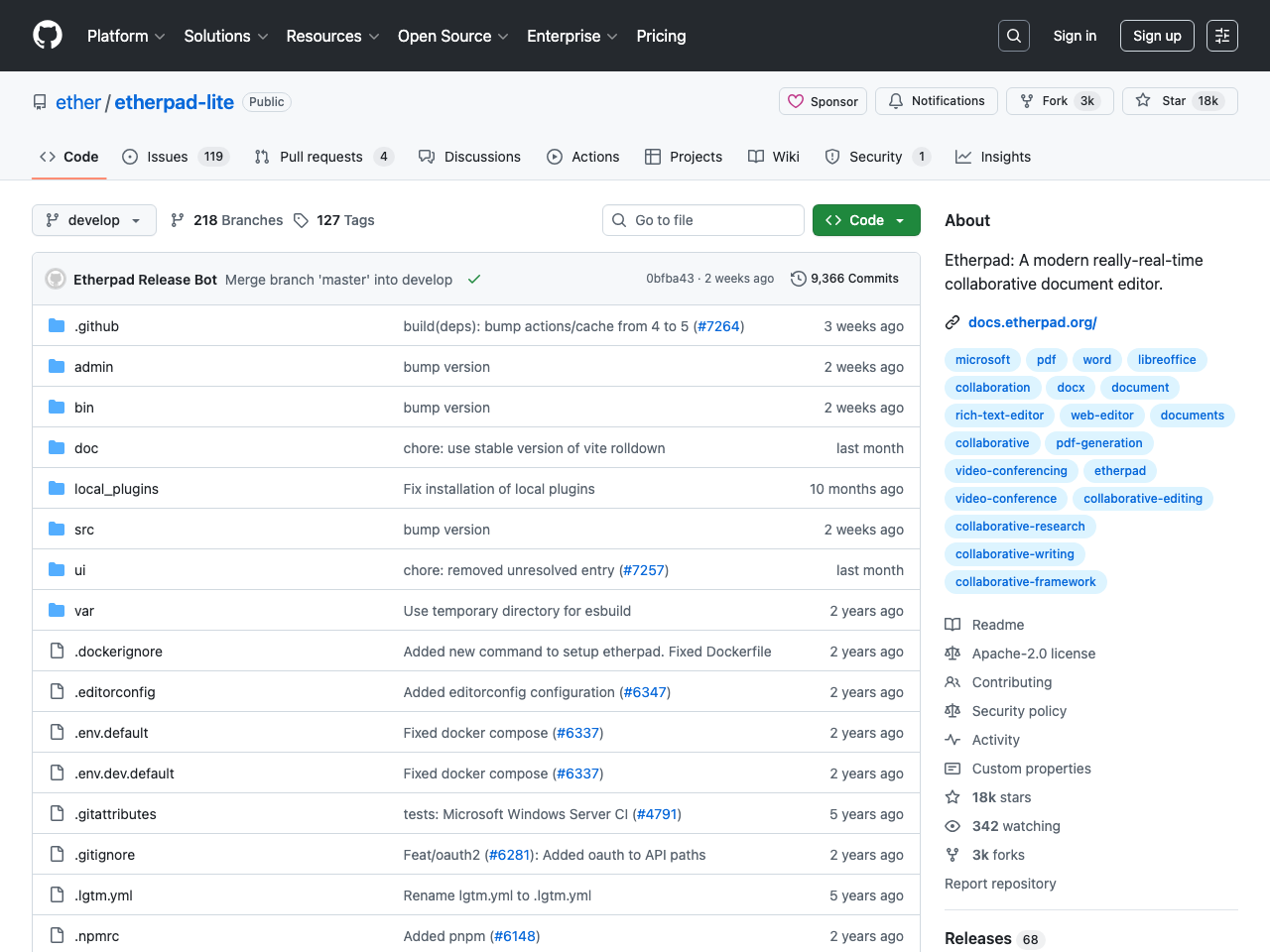Sponsor the project with heart button
This screenshot has width=1270, height=952.
coord(823,101)
